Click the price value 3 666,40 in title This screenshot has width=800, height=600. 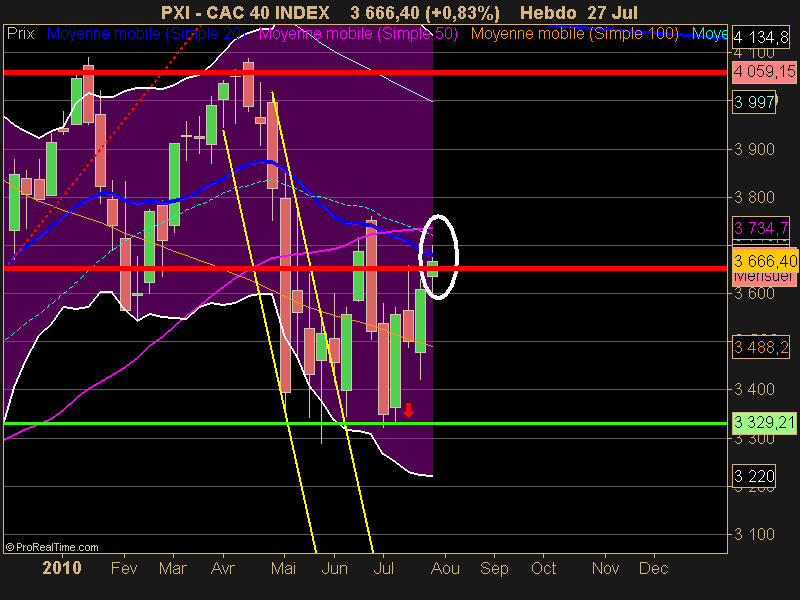tap(385, 12)
